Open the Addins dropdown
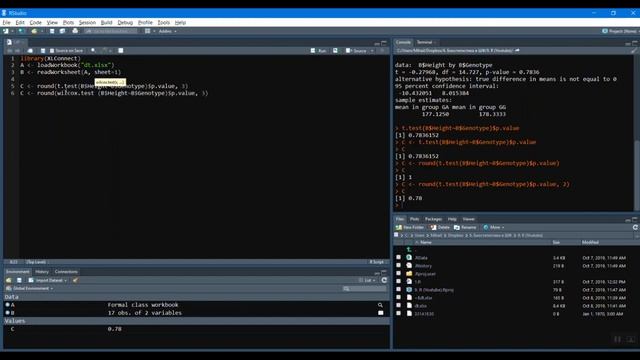The height and width of the screenshot is (360, 640). coord(167,31)
